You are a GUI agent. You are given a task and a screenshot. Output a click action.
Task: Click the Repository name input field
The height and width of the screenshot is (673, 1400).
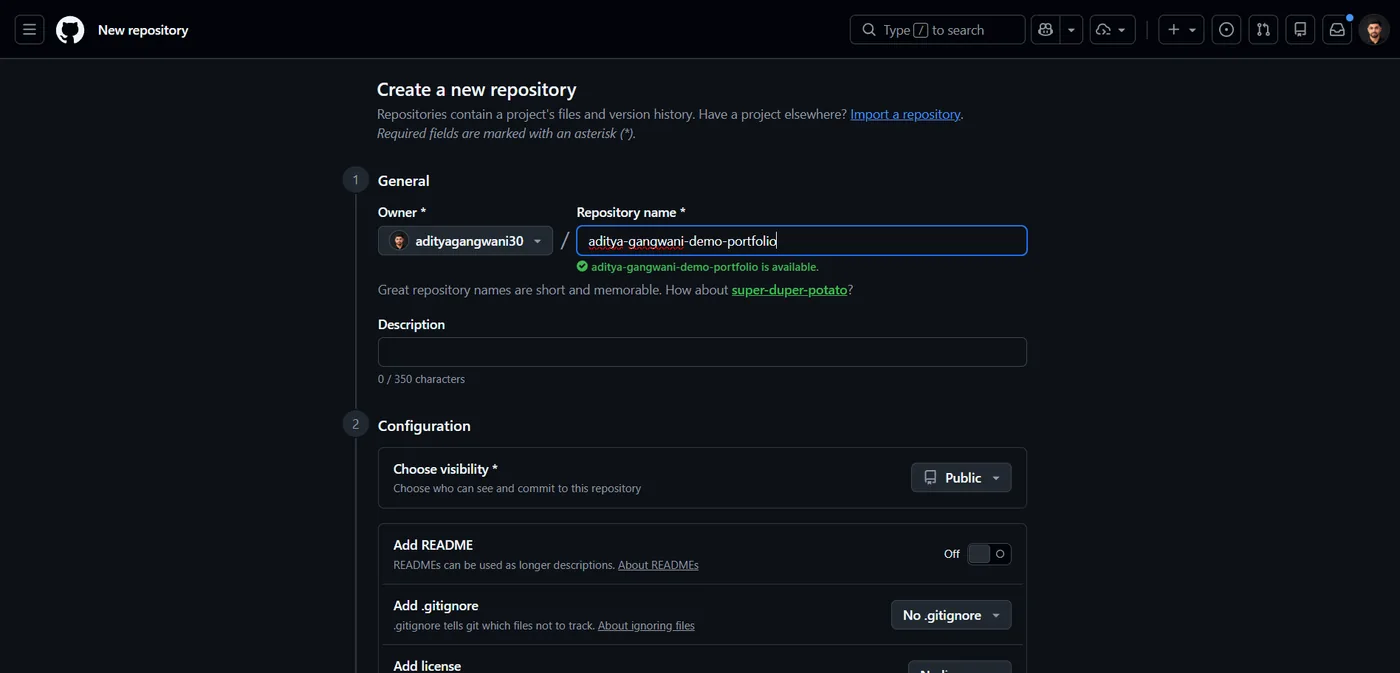(801, 241)
